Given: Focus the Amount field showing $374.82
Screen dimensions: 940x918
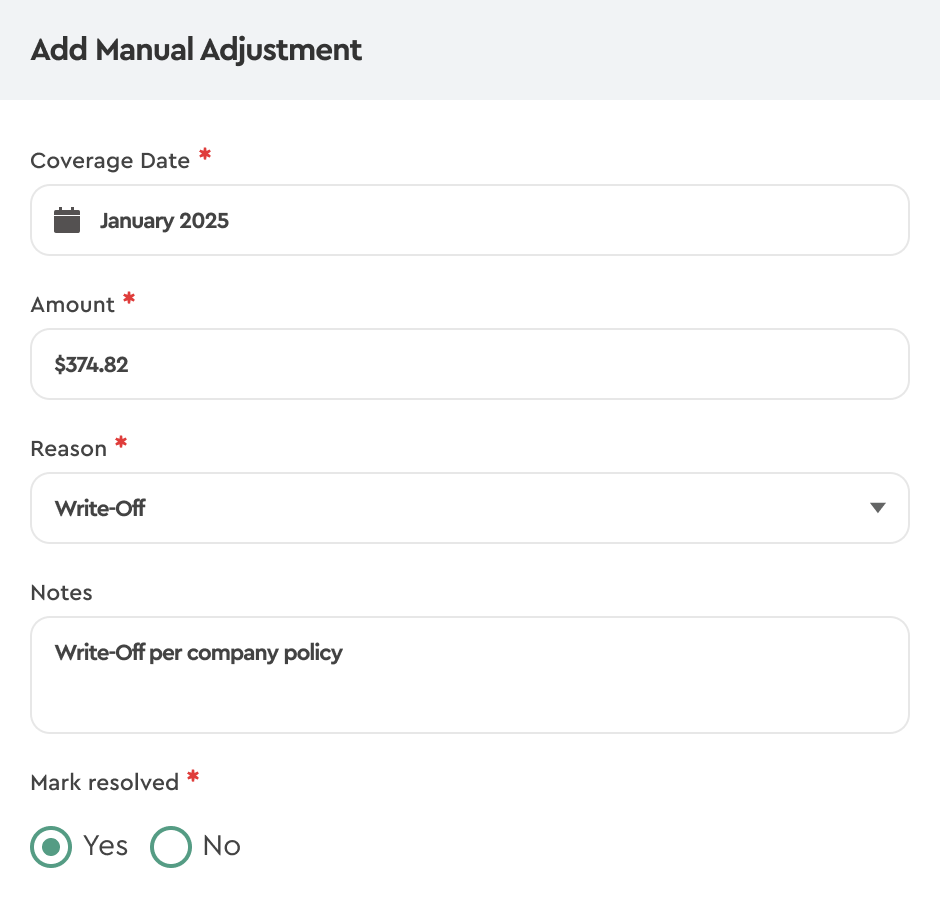Looking at the screenshot, I should coord(470,365).
